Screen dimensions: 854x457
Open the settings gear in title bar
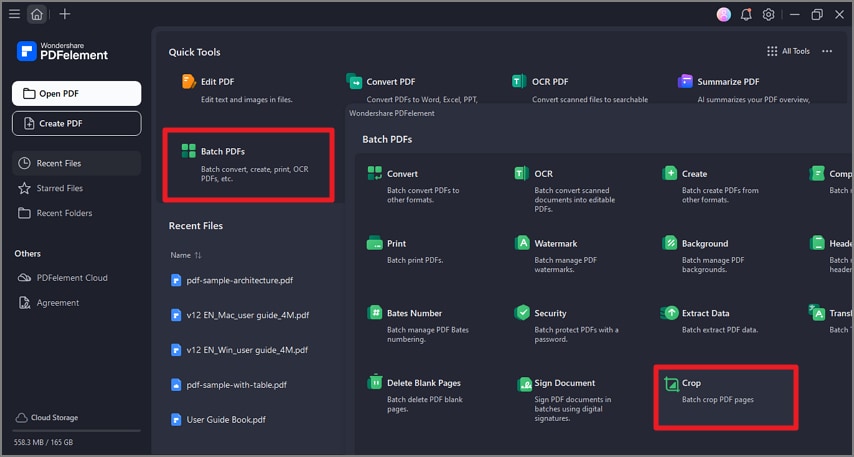click(x=768, y=15)
